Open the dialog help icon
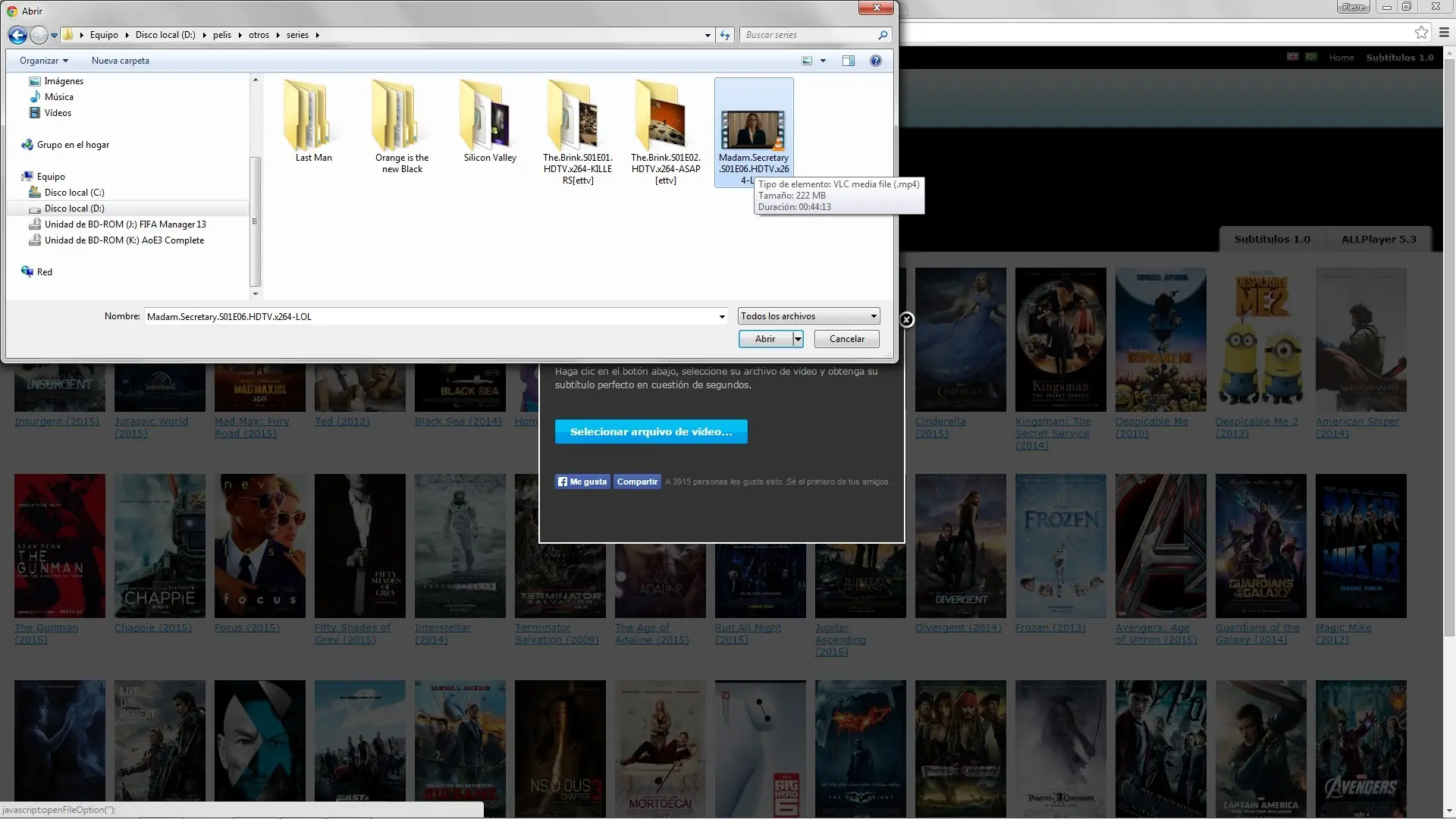 pos(876,61)
